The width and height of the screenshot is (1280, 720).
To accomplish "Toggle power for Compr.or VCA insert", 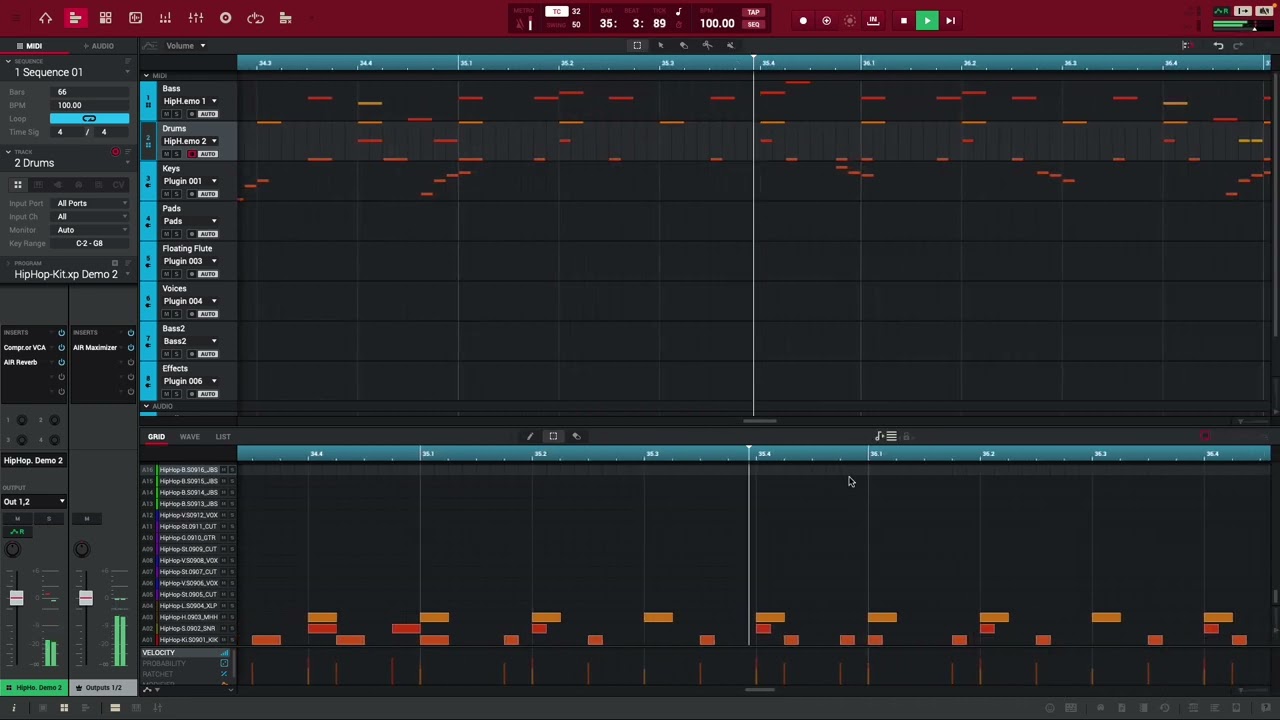I will (x=61, y=347).
